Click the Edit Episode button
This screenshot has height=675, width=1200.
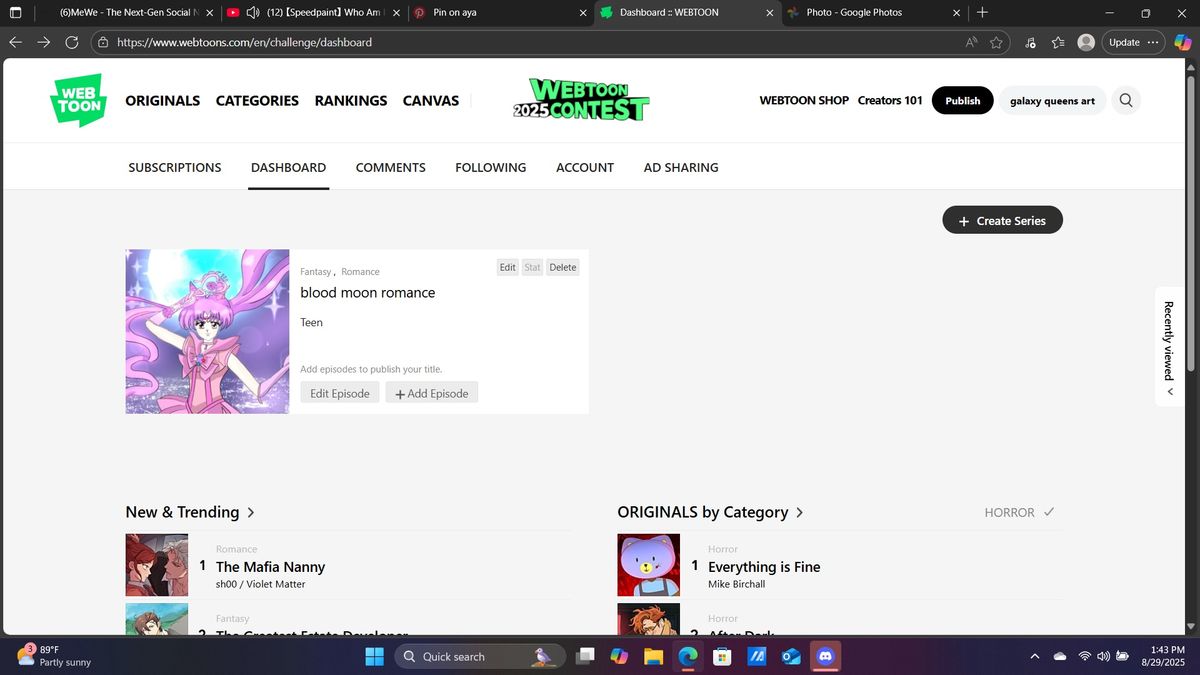click(x=340, y=393)
